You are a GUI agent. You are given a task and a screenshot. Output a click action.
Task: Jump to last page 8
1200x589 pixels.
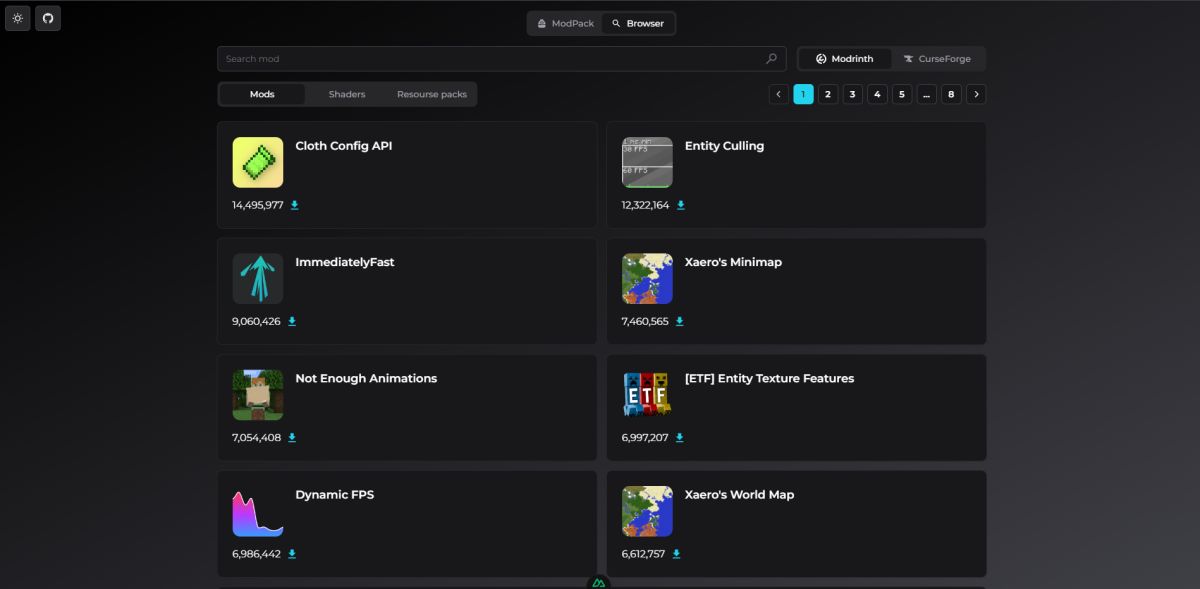pyautogui.click(x=951, y=94)
